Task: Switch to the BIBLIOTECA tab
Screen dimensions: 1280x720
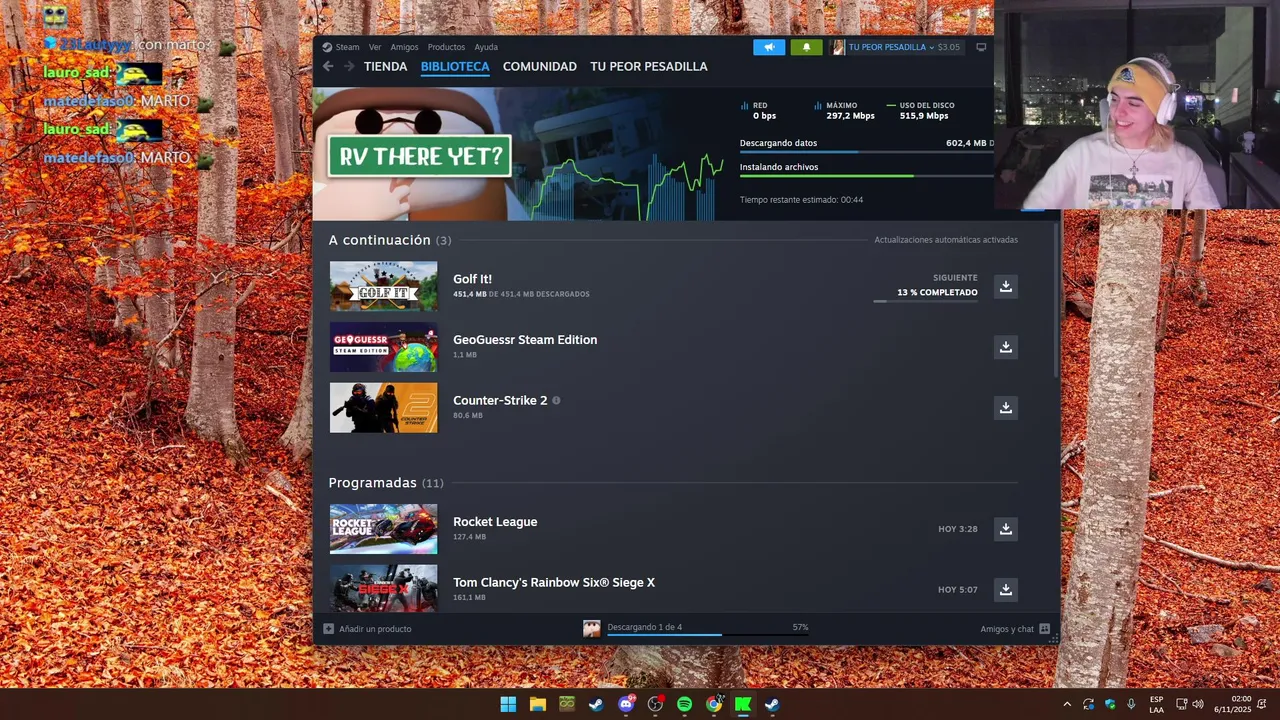Action: click(x=455, y=66)
